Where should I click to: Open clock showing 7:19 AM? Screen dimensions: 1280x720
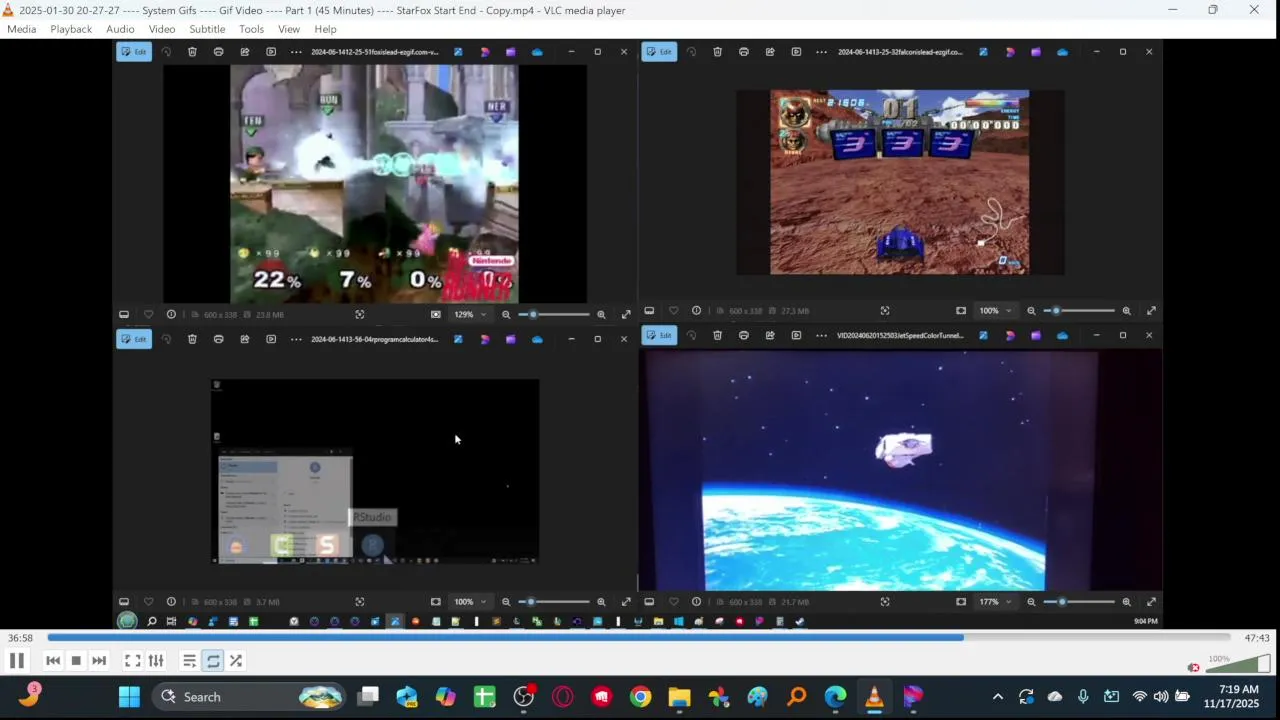click(1232, 697)
